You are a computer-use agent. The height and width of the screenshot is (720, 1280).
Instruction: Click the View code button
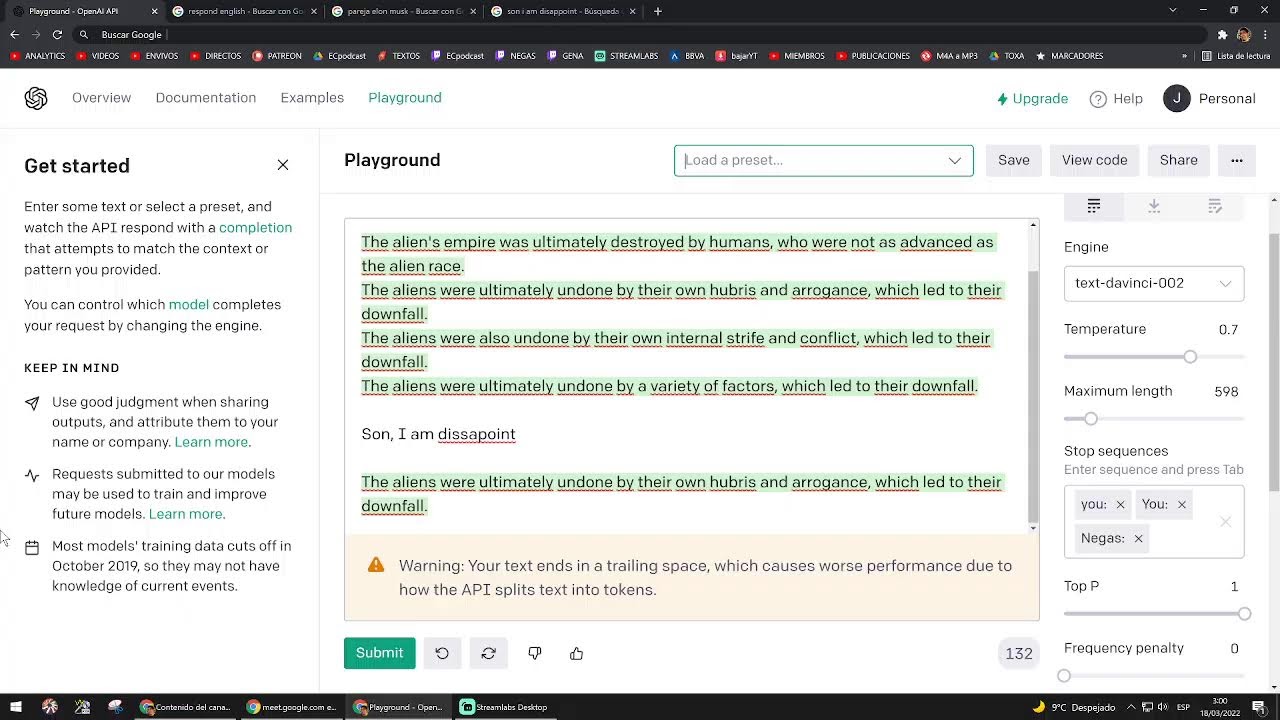click(1094, 160)
